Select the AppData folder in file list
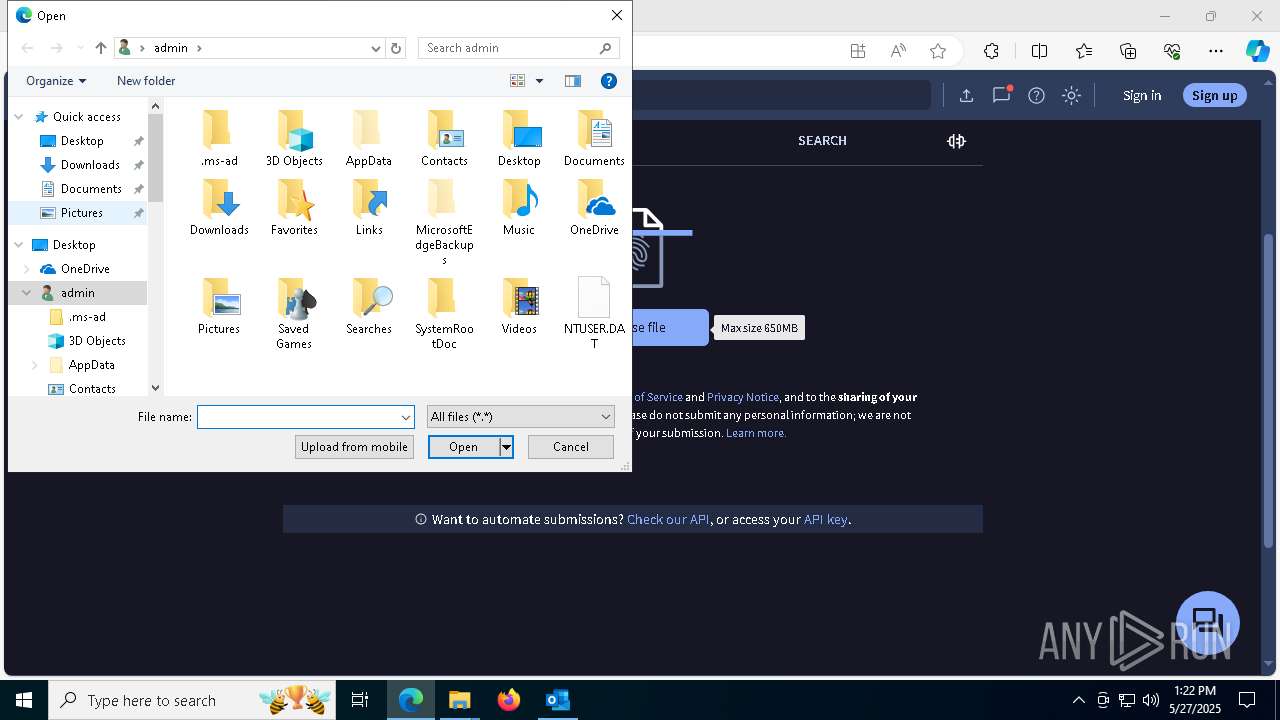The height and width of the screenshot is (720, 1280). pos(368,138)
